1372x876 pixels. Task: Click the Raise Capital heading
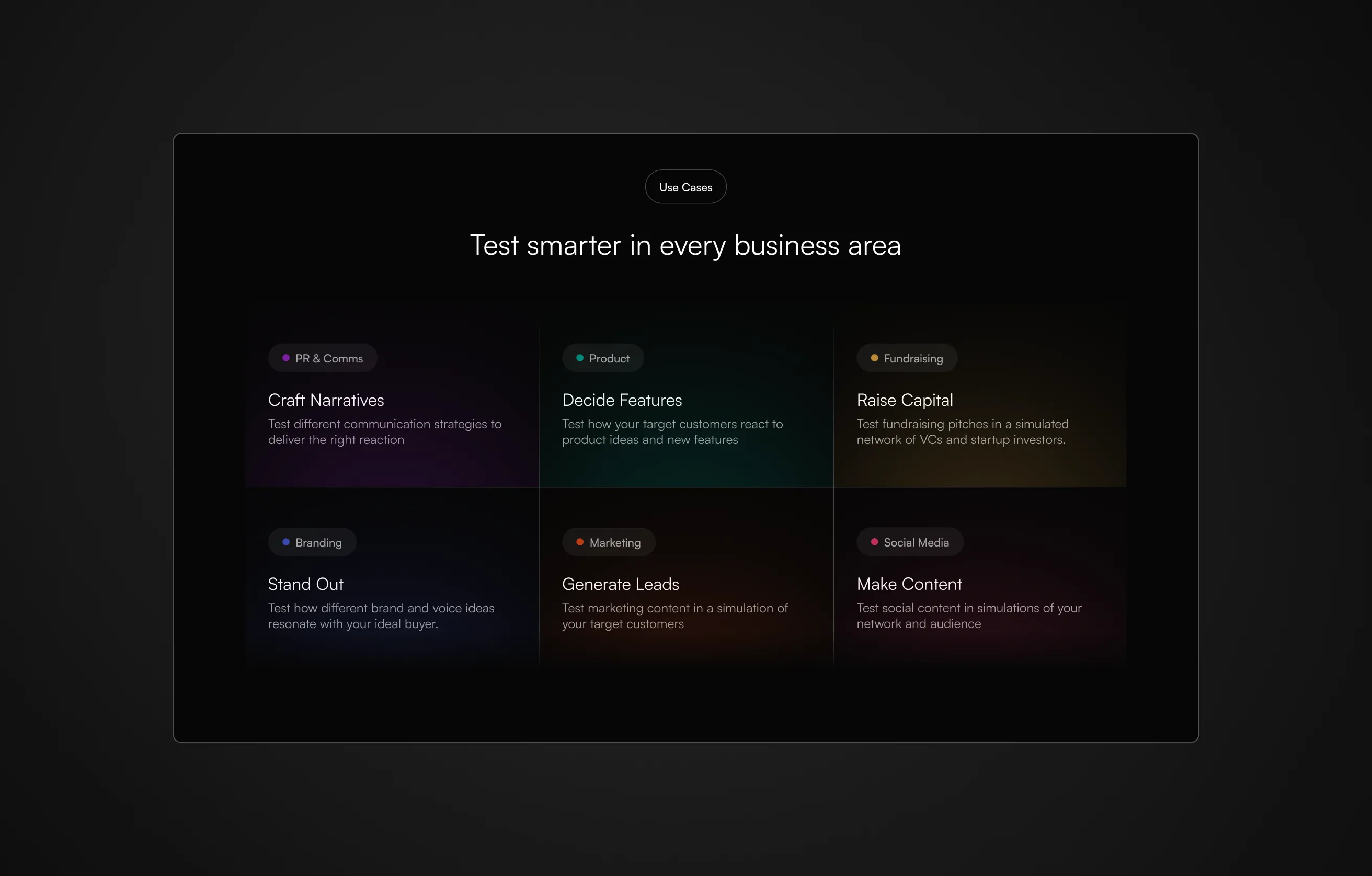click(x=904, y=400)
